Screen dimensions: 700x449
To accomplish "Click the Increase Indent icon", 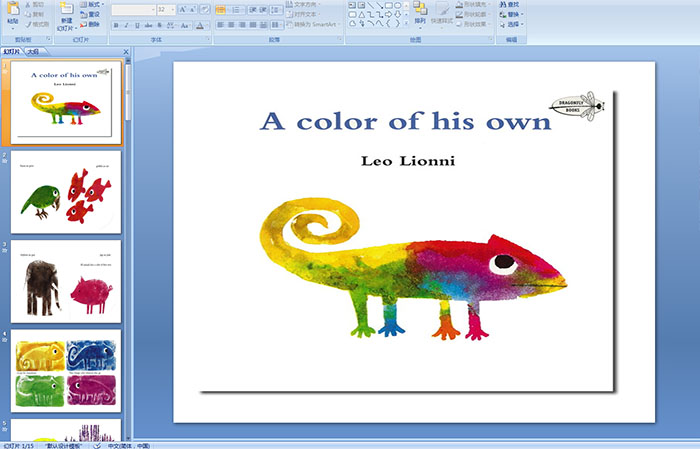I will coord(263,10).
